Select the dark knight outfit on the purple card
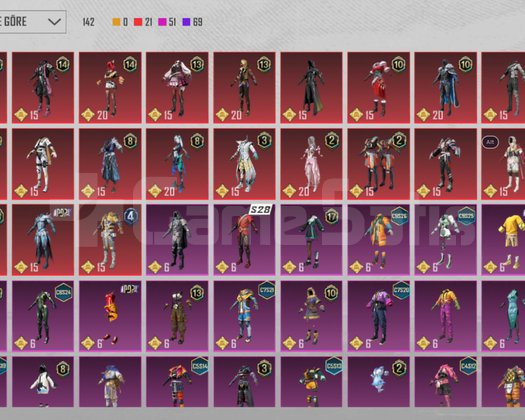525x420 pixels. 177,240
